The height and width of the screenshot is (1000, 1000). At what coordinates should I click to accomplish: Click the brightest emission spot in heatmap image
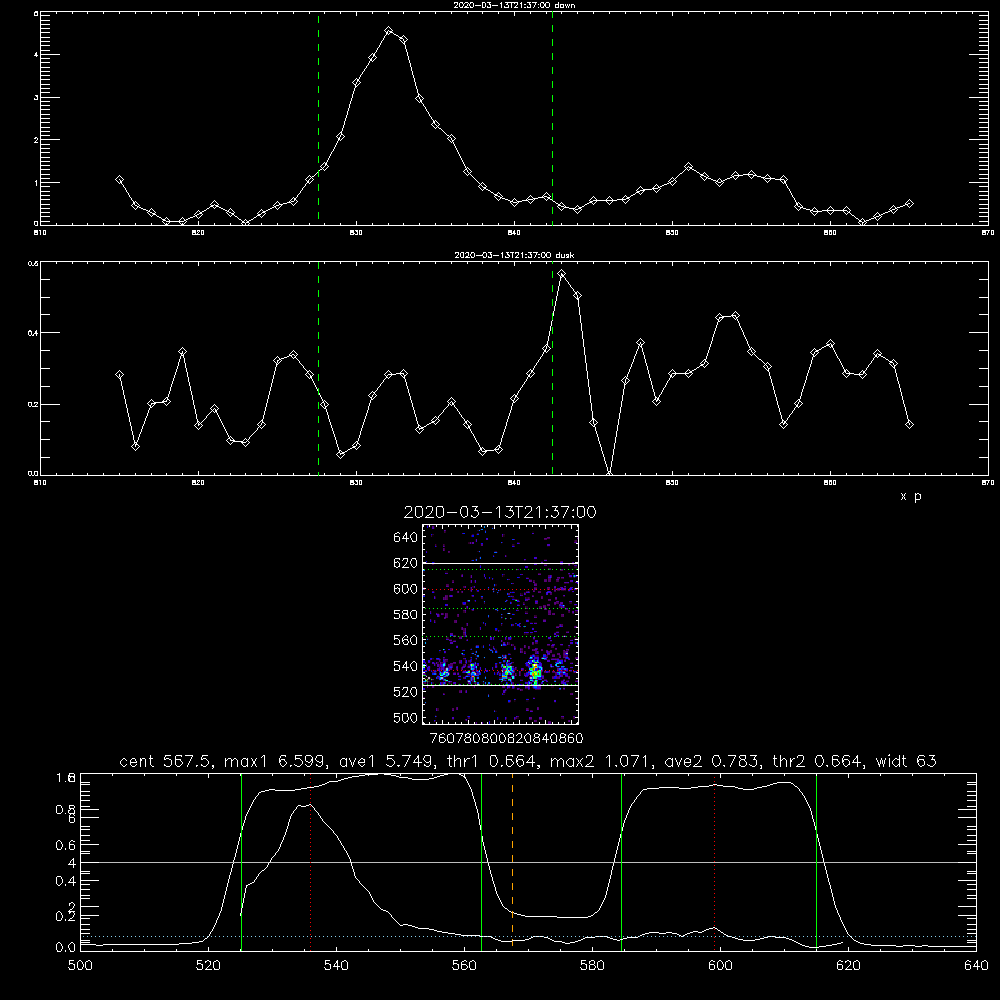point(536,672)
